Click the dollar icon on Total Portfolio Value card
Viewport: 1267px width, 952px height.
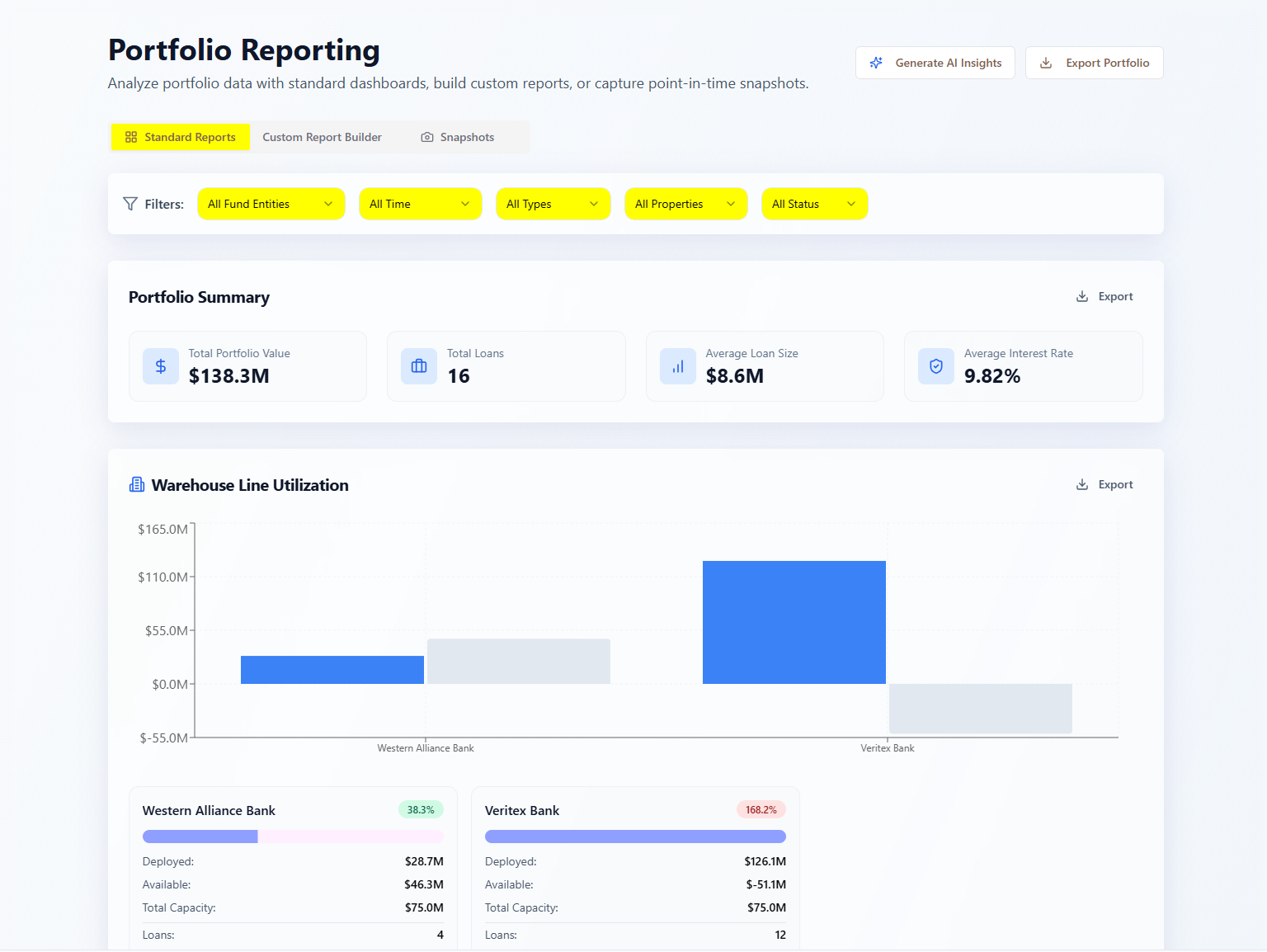[x=160, y=366]
